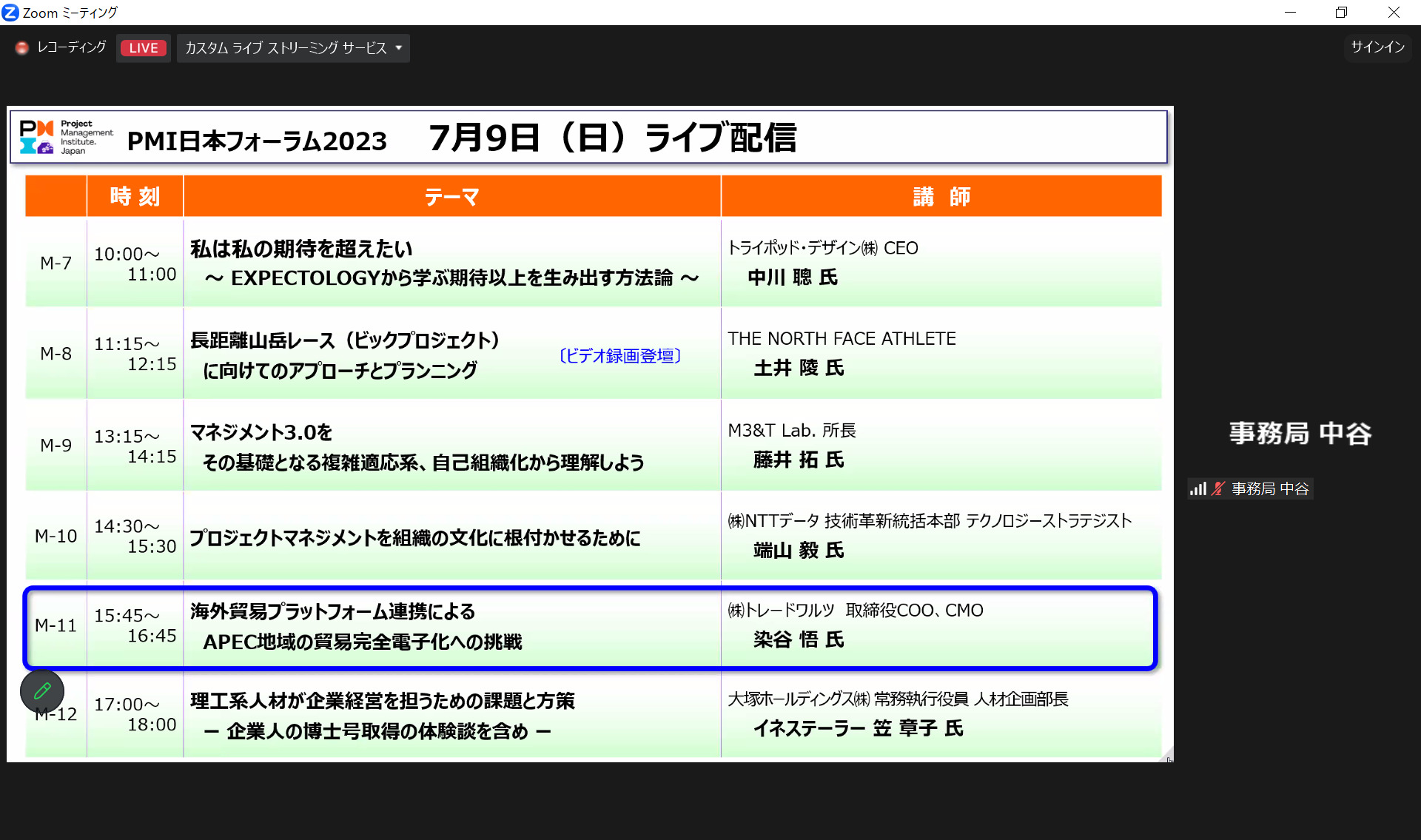Click the 時刻 column header
Viewport: 1421px width, 840px height.
[x=135, y=196]
